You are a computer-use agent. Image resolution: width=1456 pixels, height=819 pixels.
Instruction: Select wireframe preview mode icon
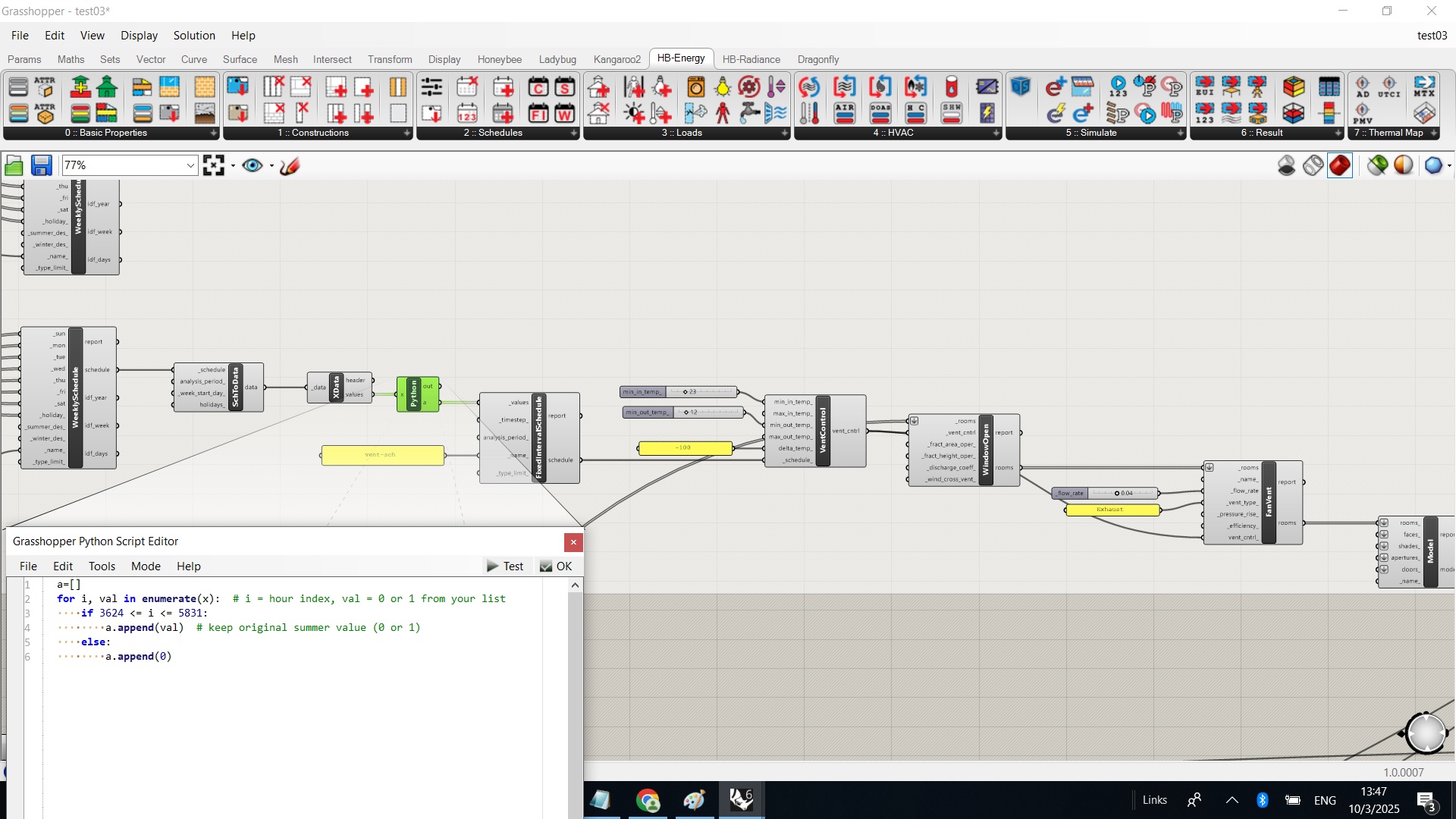click(1313, 165)
